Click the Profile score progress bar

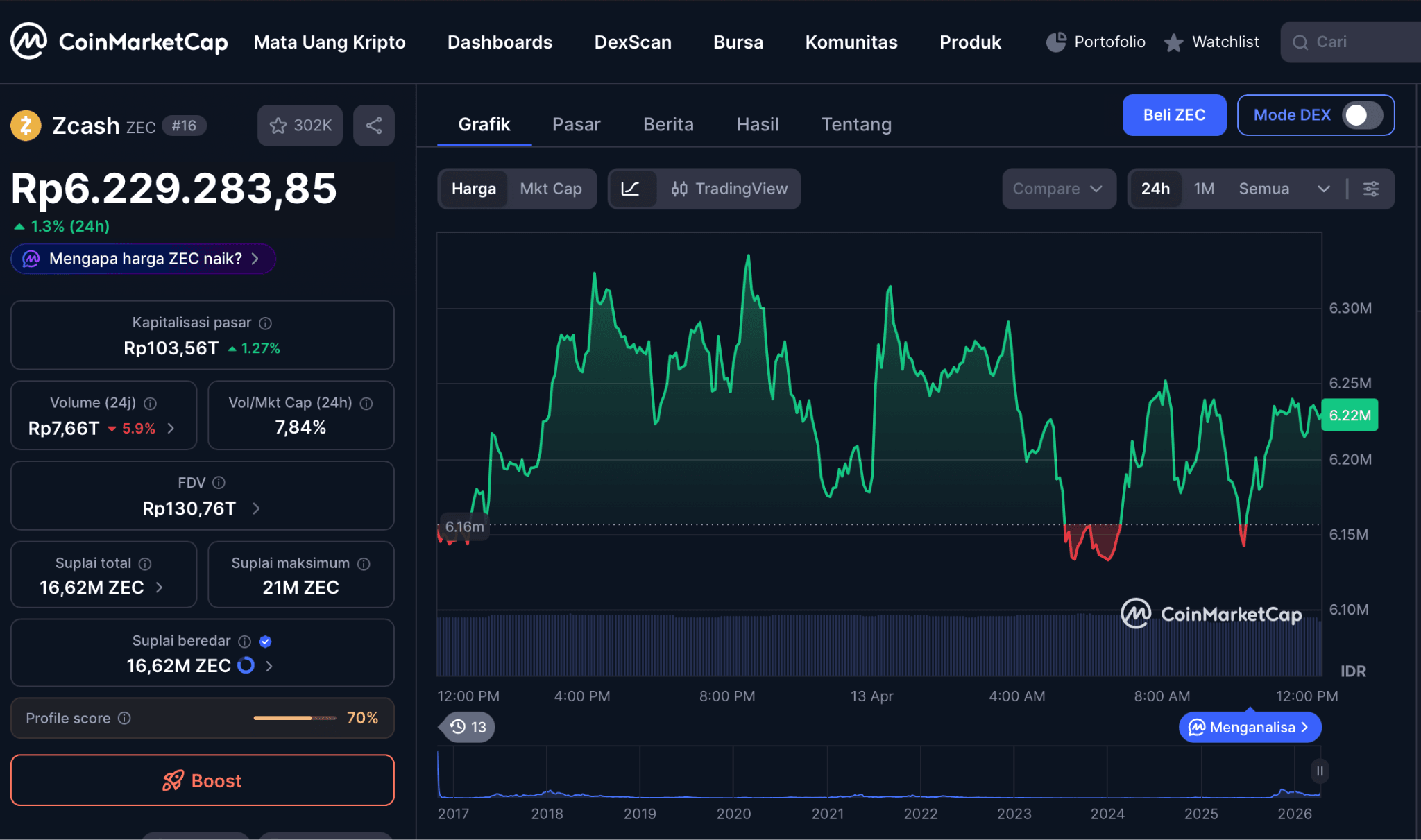point(294,719)
